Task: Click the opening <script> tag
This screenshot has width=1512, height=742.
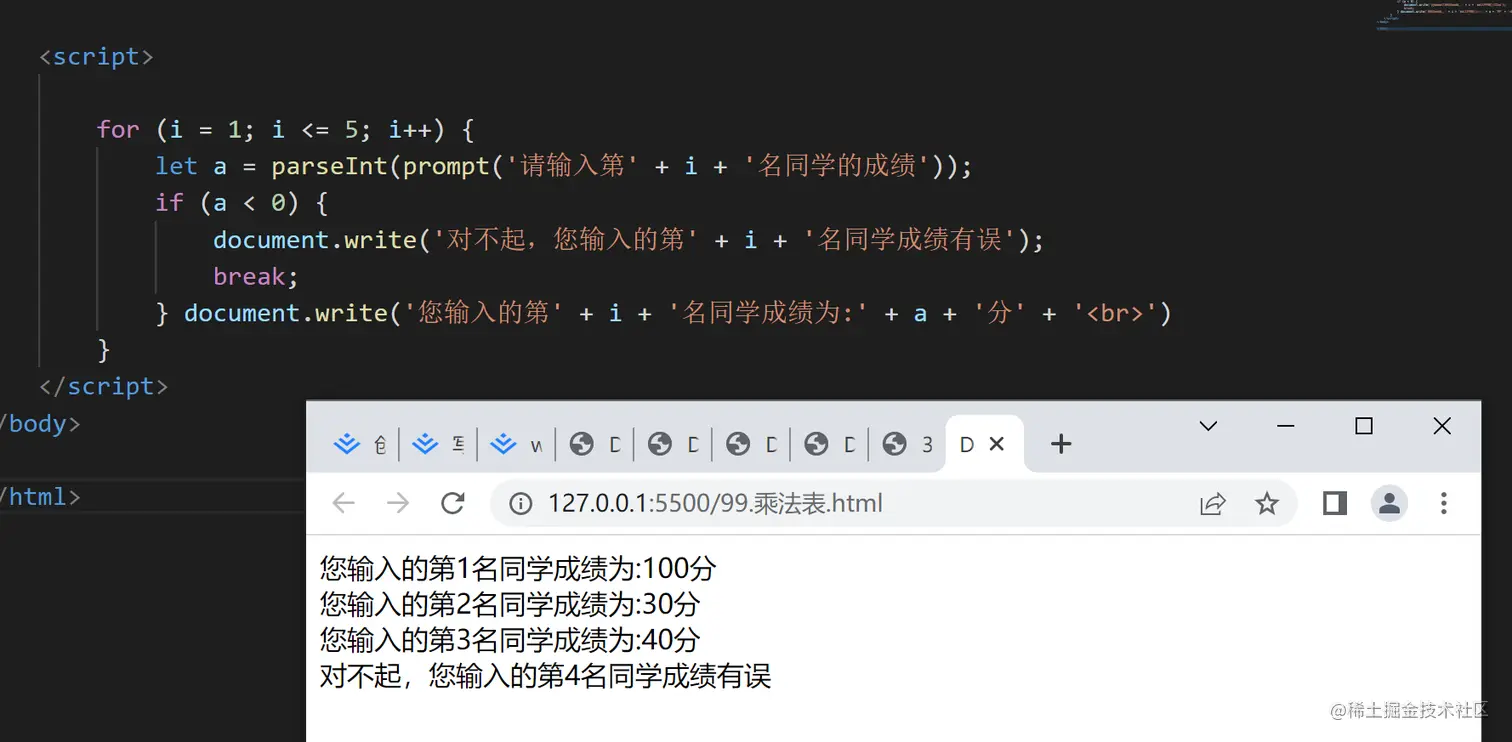Action: click(96, 57)
